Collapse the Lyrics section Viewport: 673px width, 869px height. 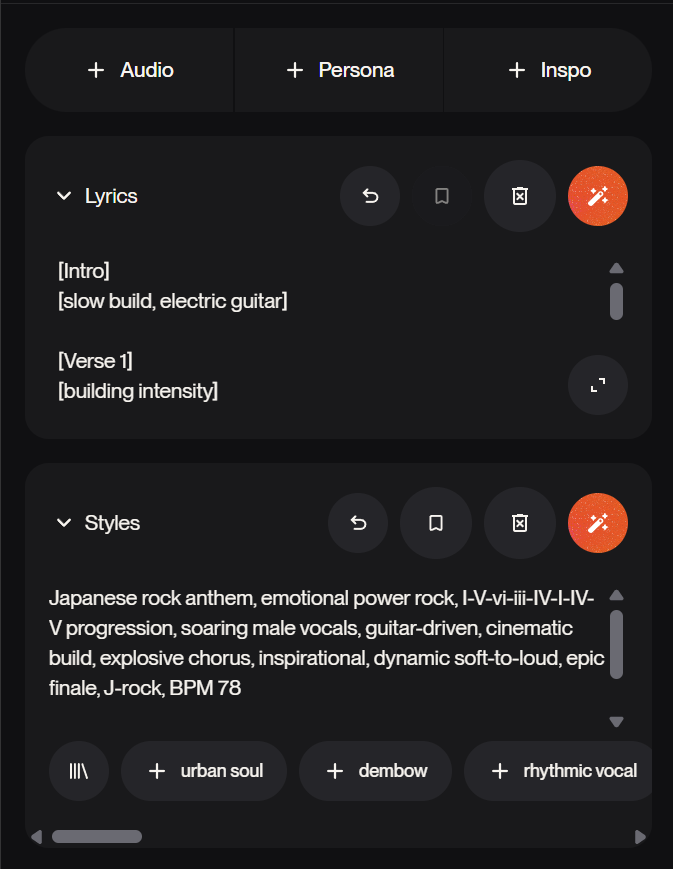pos(65,196)
